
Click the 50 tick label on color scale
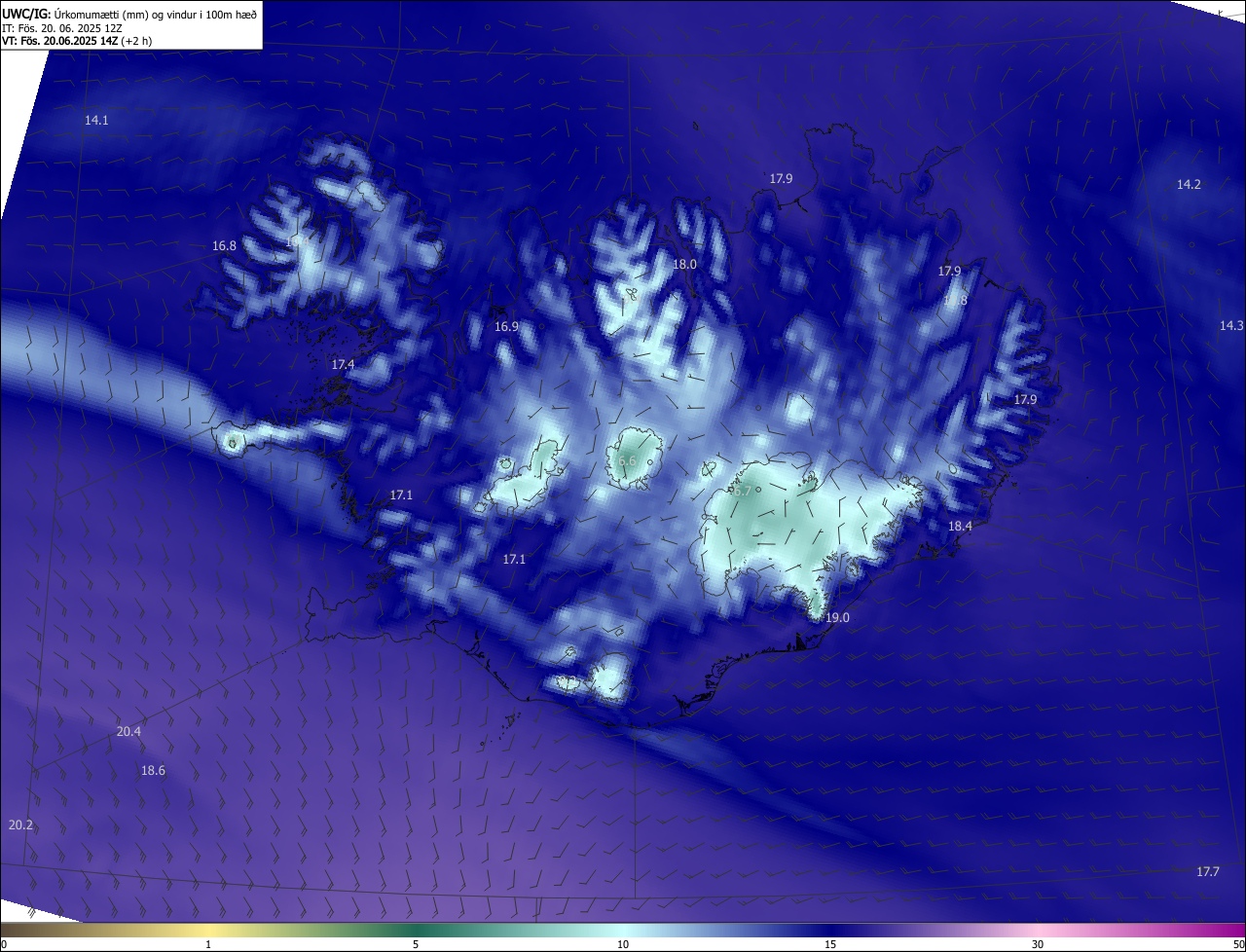[1238, 945]
